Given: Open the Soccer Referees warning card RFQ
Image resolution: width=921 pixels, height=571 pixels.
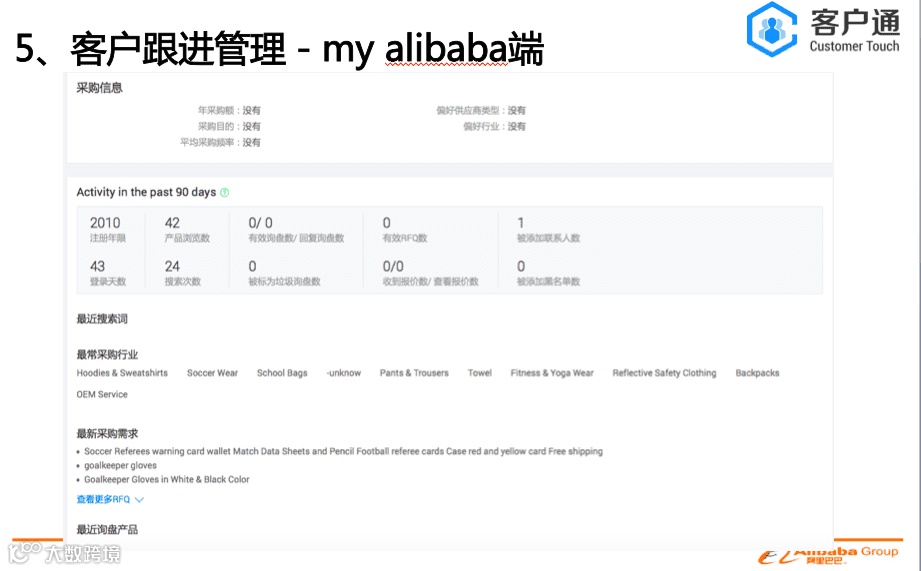Looking at the screenshot, I should click(343, 451).
